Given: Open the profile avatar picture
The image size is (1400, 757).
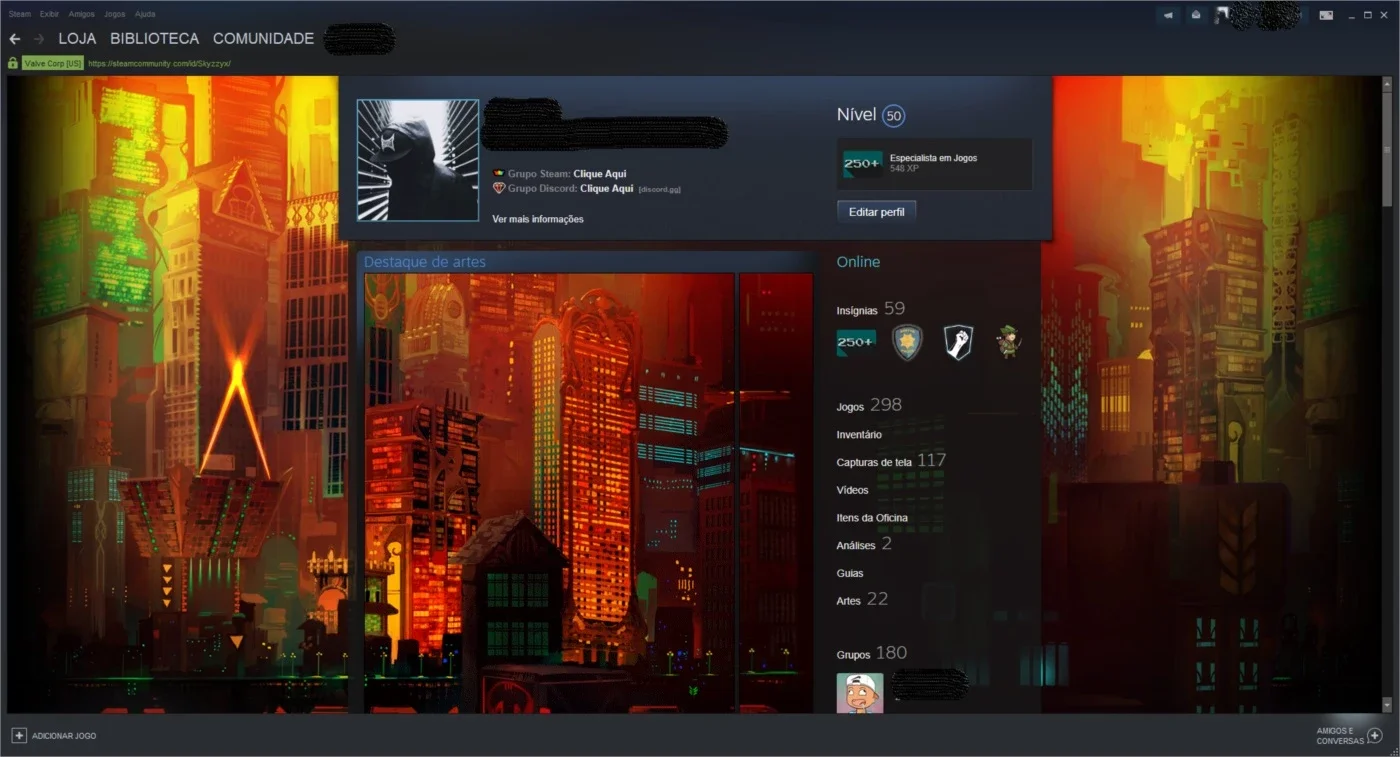Looking at the screenshot, I should click(418, 160).
